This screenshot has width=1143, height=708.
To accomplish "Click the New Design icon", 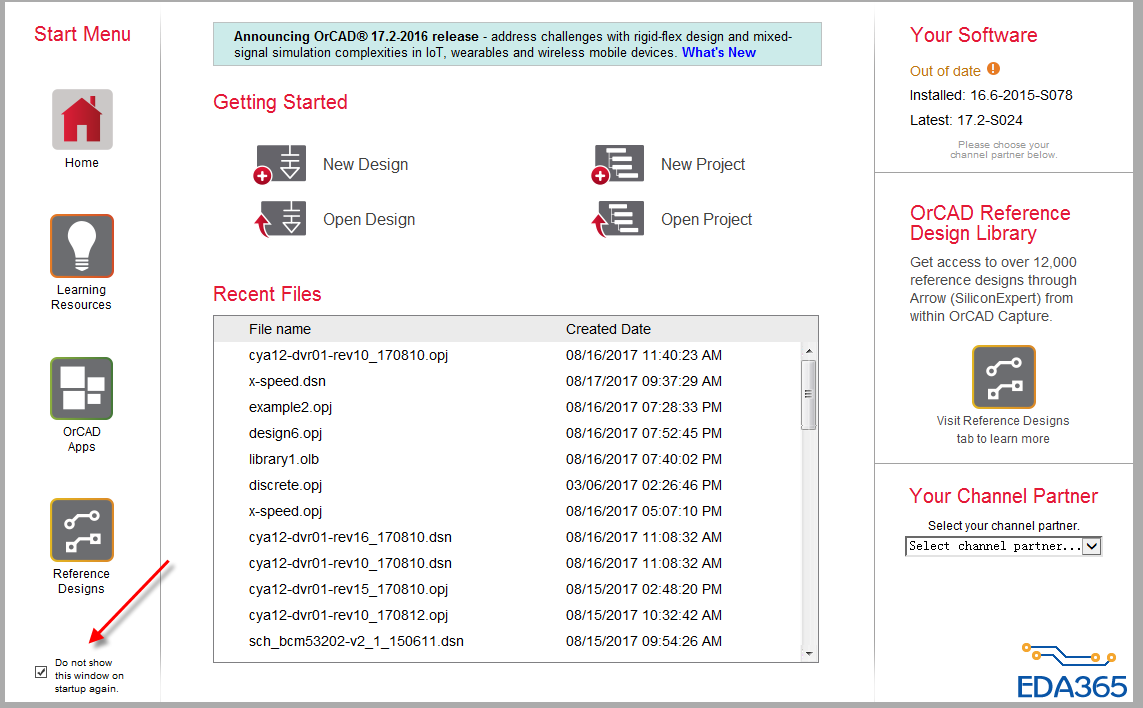I will (280, 164).
